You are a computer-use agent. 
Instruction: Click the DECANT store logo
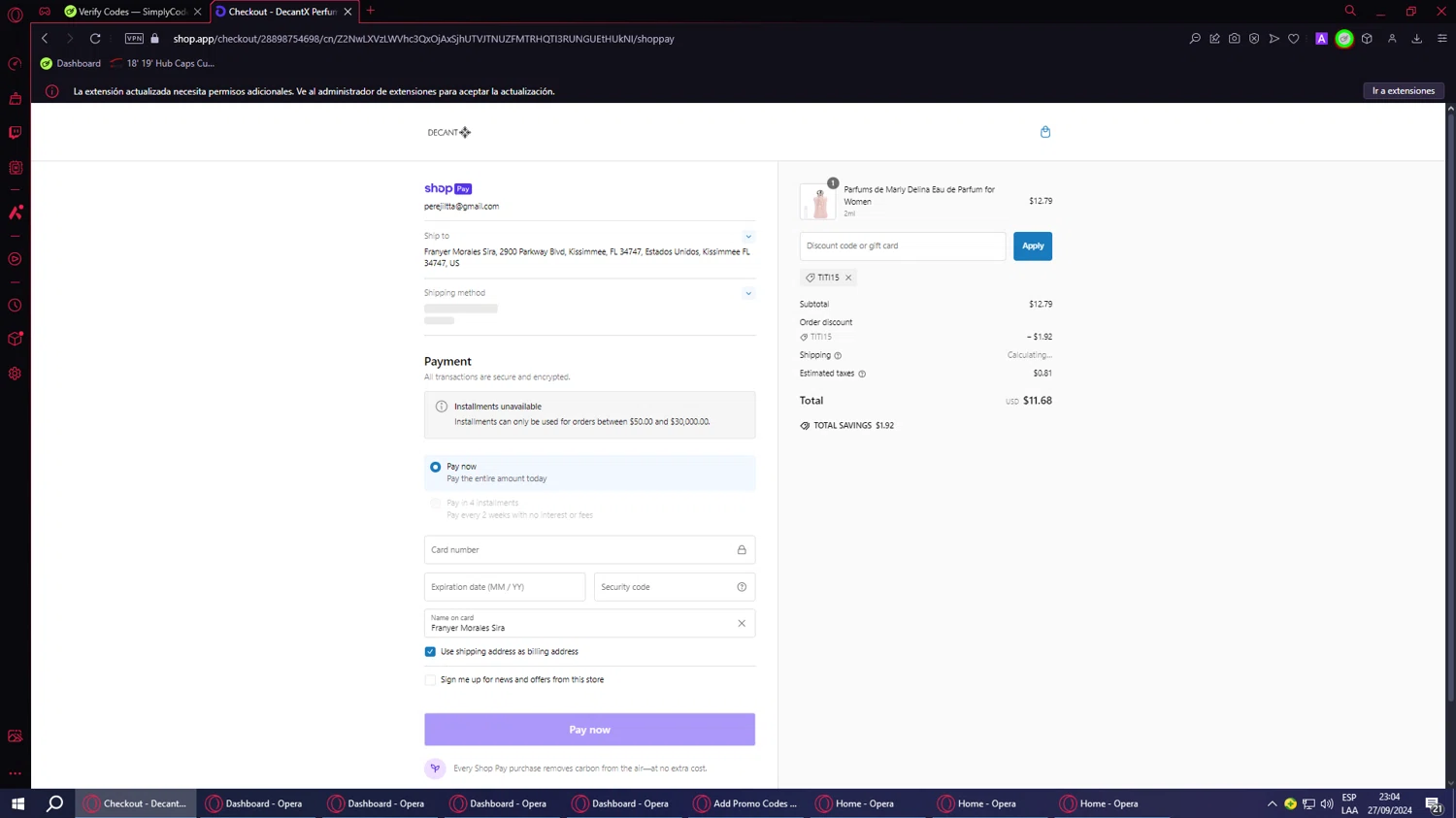click(449, 133)
